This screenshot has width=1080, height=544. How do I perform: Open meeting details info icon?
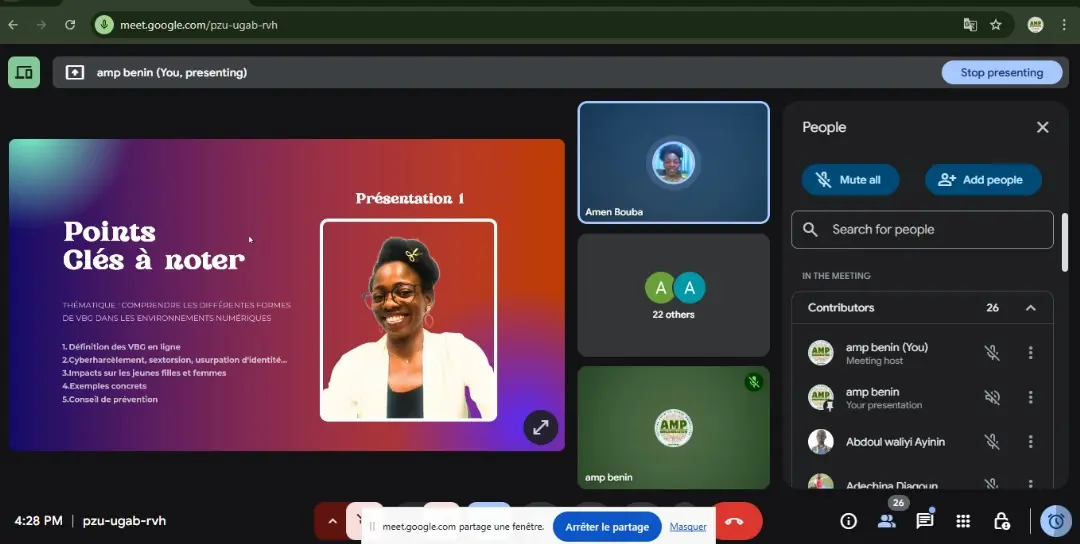click(x=848, y=521)
